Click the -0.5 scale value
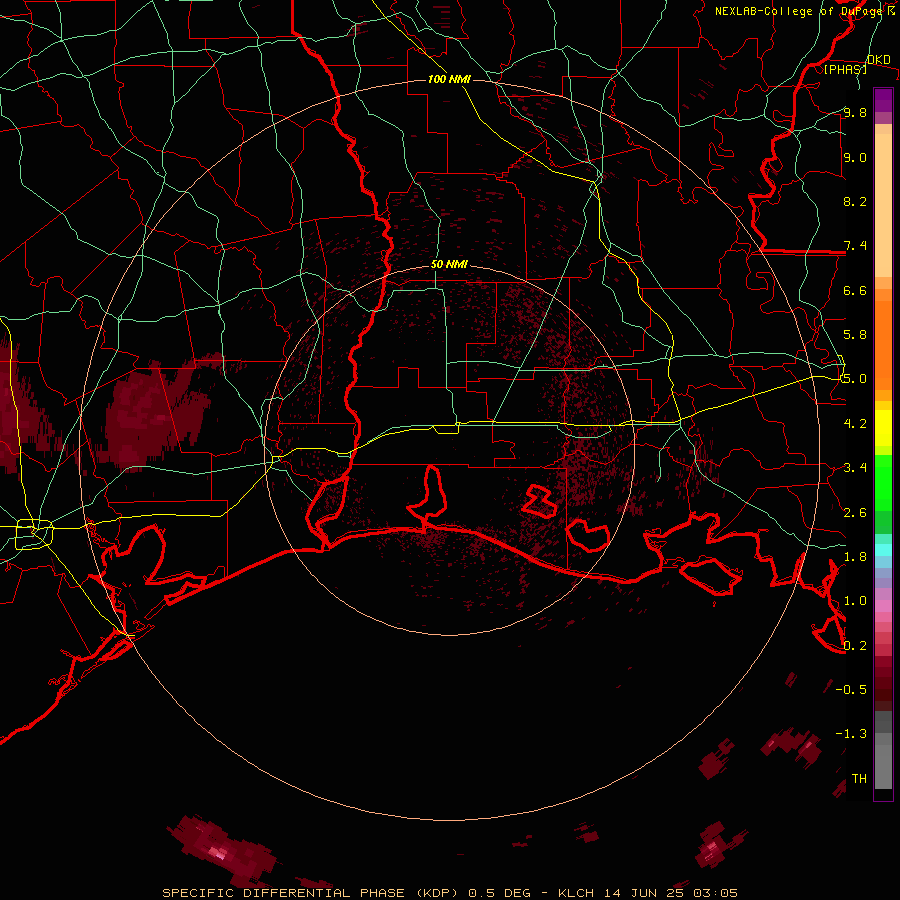This screenshot has height=900, width=900. click(851, 690)
